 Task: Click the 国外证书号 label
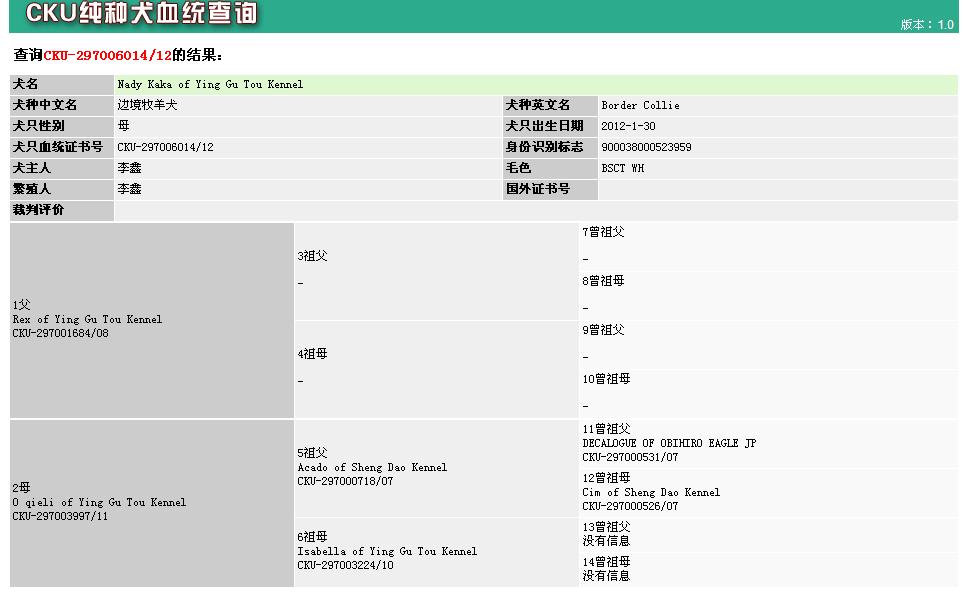tap(537, 189)
